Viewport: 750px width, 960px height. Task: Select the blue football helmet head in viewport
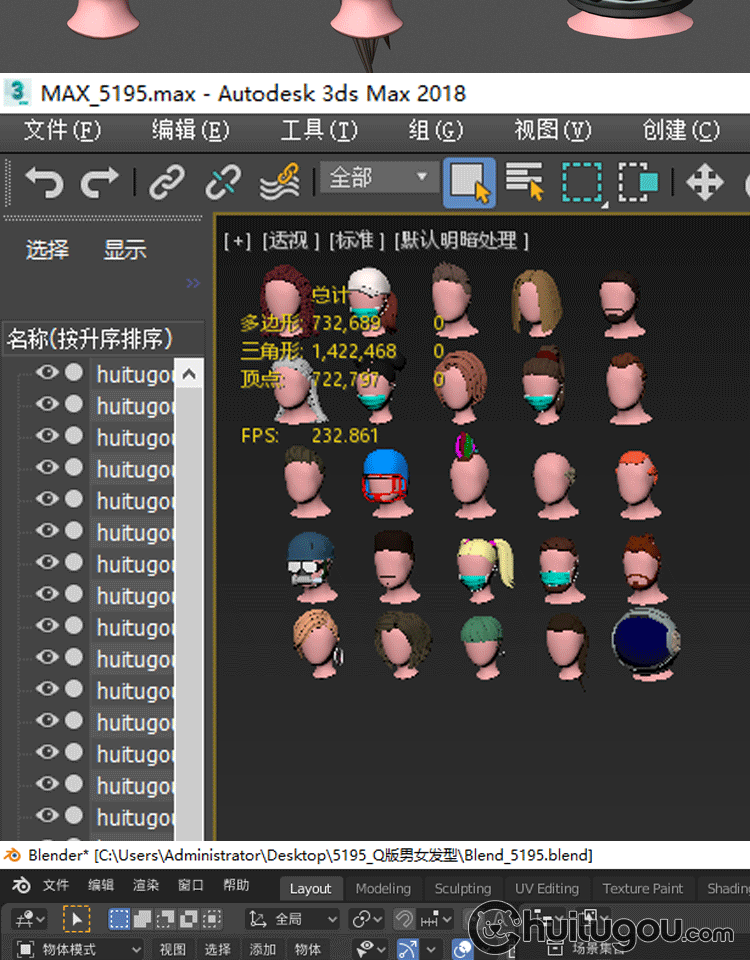386,484
